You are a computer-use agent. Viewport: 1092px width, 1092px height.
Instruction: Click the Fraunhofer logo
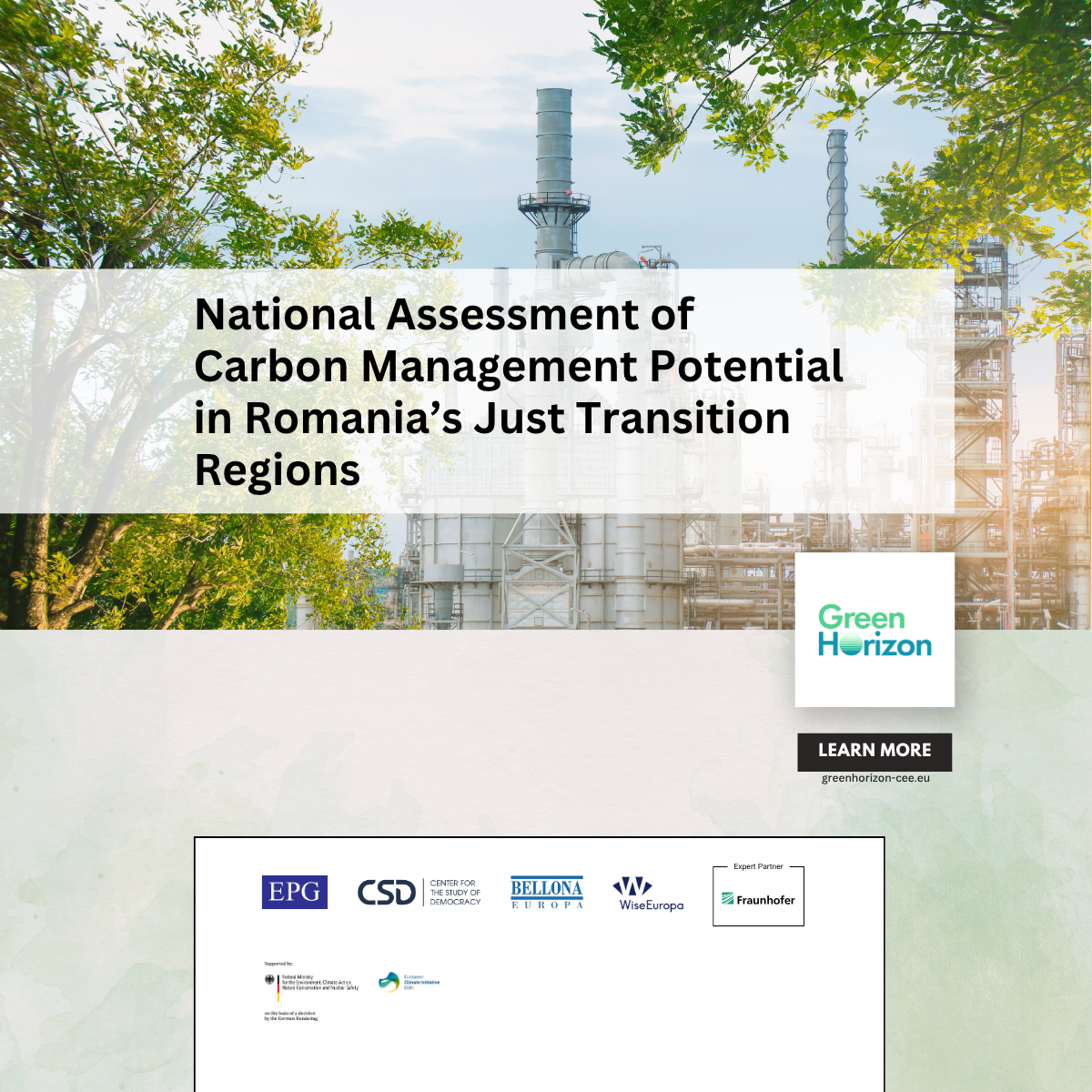pos(758,899)
